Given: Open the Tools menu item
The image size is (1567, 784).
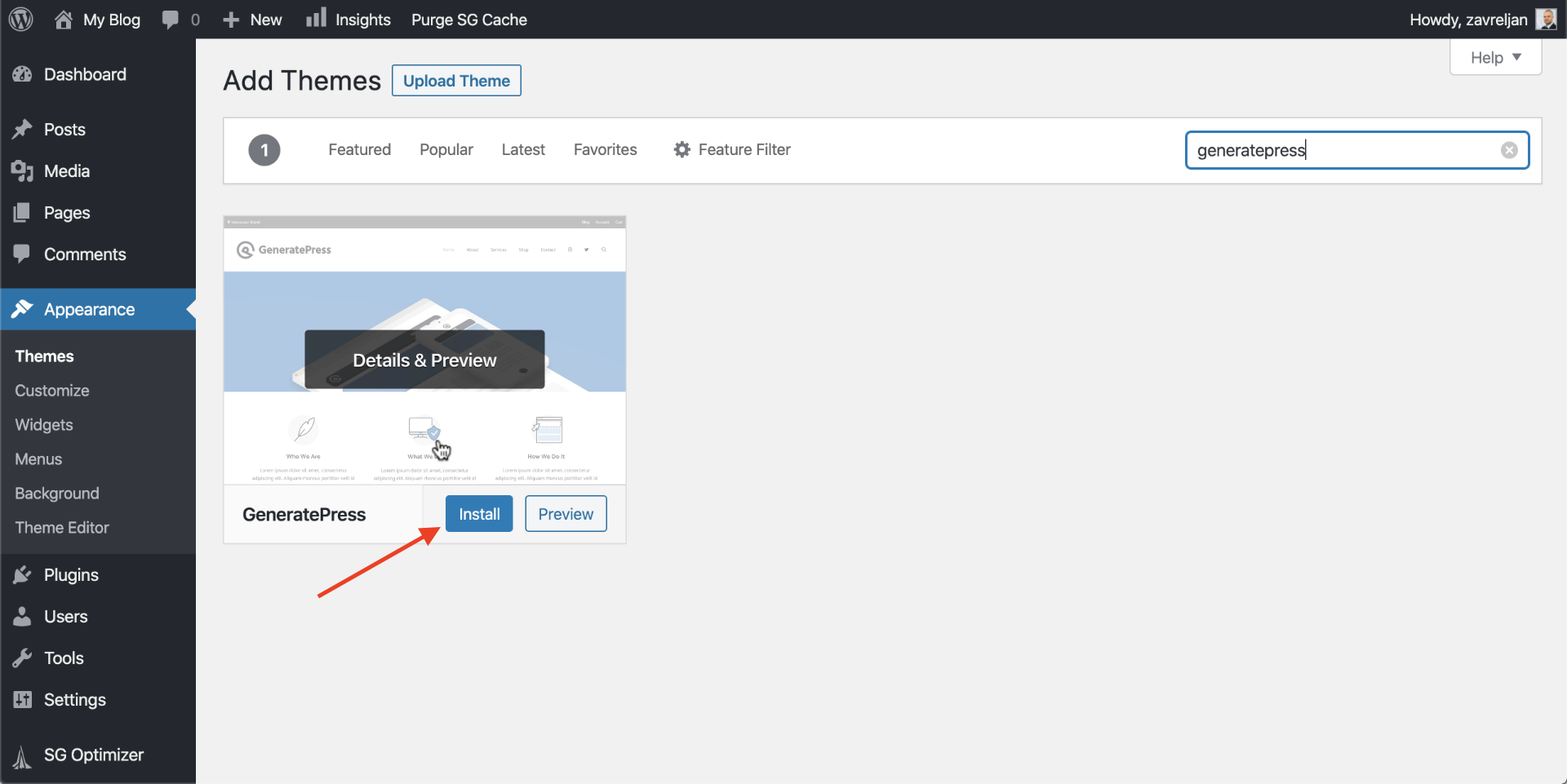Looking at the screenshot, I should point(98,658).
